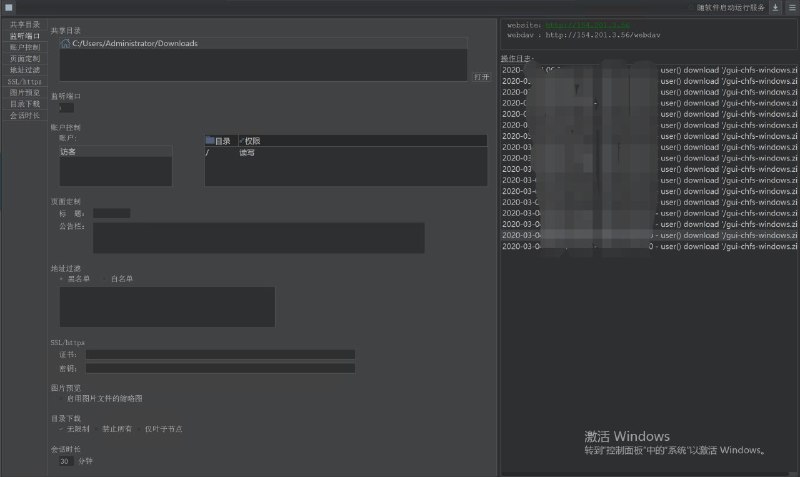Choose 禁止所有 under directory download
The height and width of the screenshot is (477, 800).
[97, 428]
